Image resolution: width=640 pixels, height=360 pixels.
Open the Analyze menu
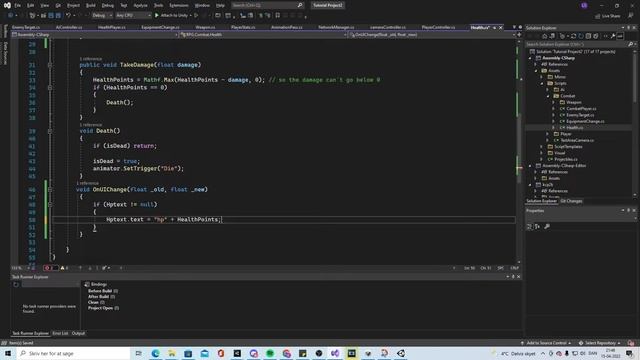140,5
